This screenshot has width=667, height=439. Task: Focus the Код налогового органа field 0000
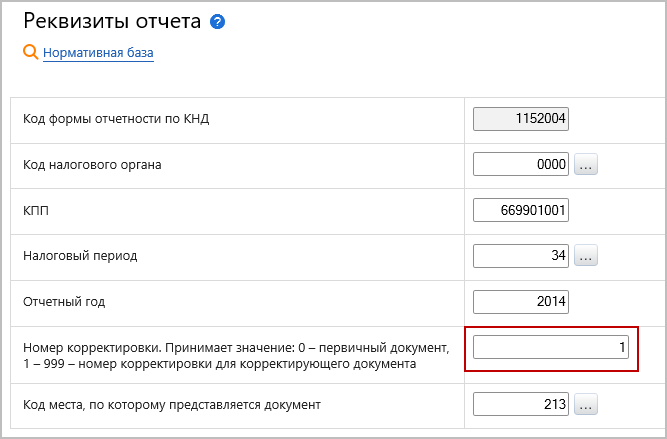click(521, 164)
